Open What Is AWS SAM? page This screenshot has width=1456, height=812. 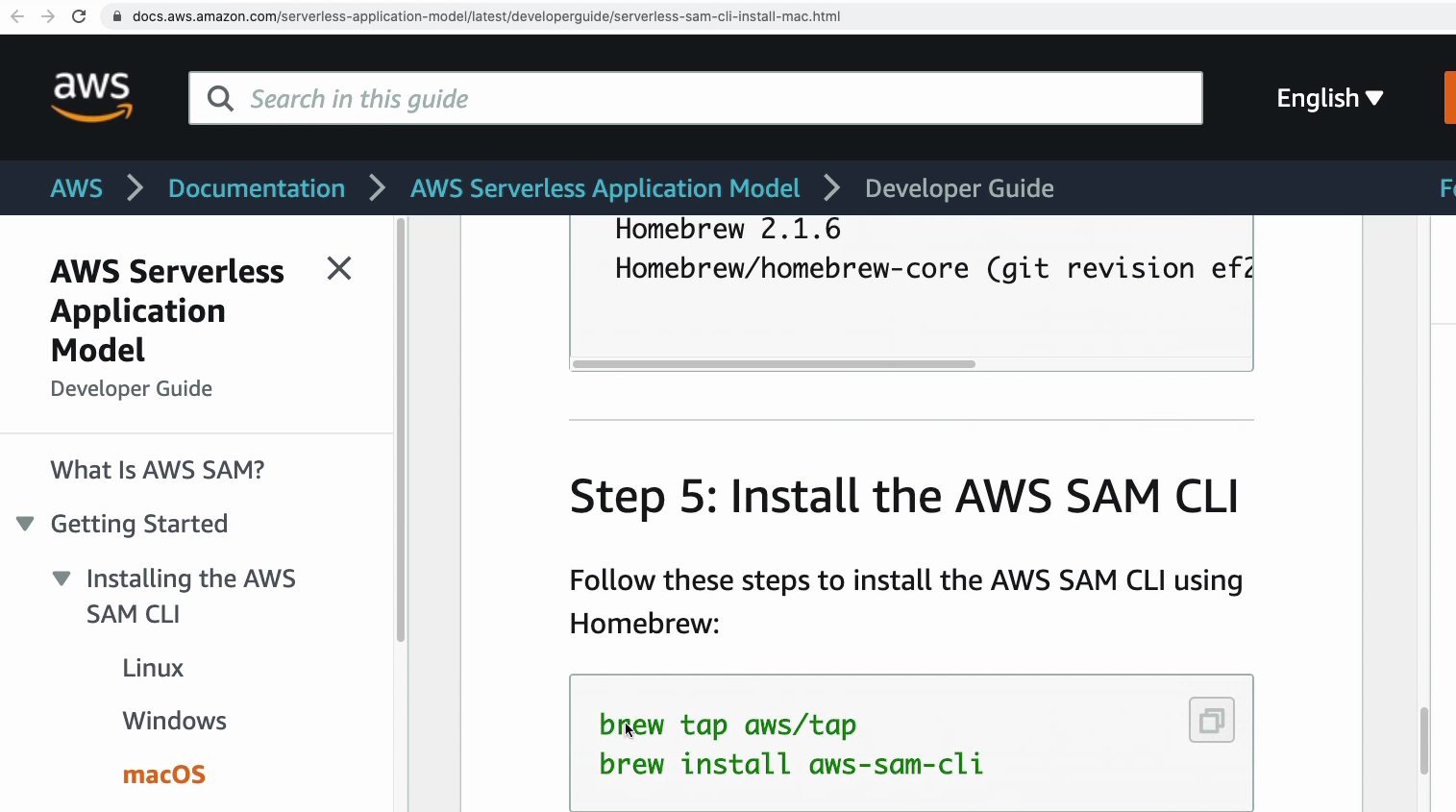tap(158, 470)
